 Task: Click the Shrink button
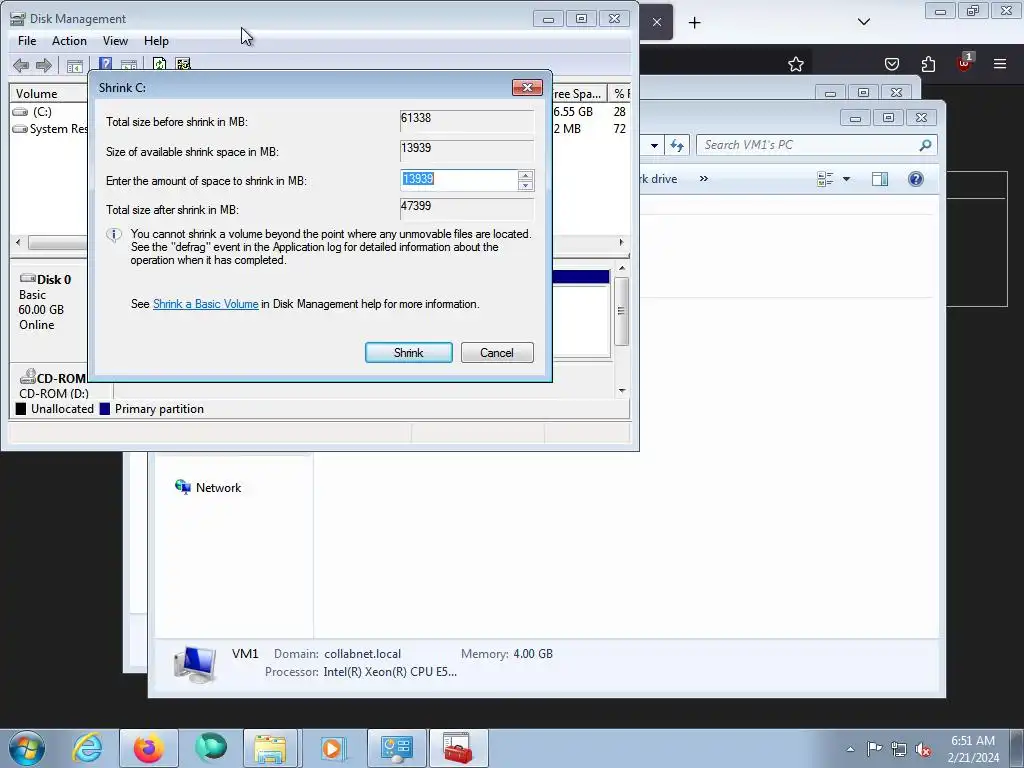coord(409,353)
